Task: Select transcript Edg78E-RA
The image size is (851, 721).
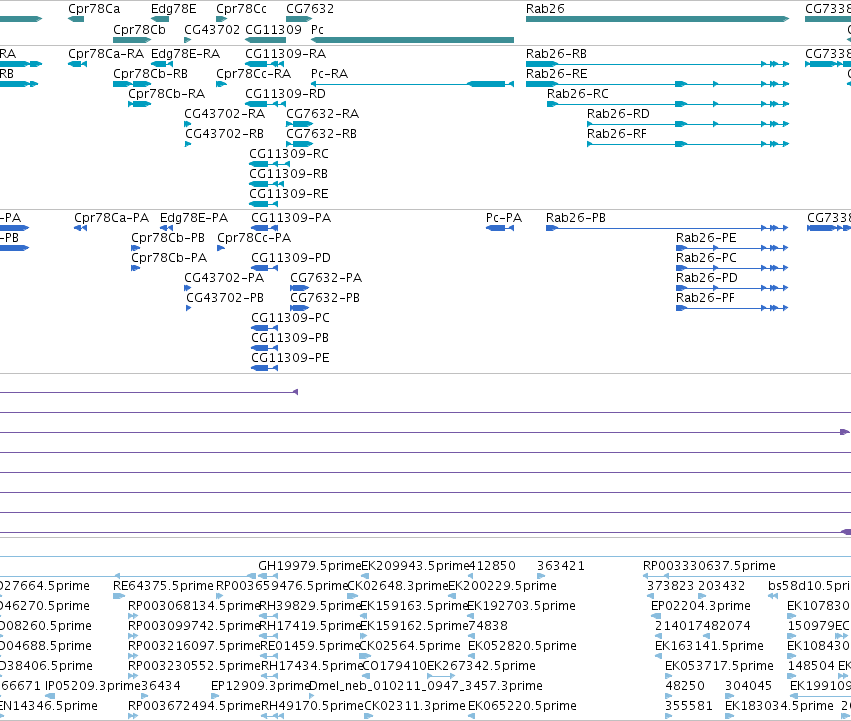Action: tap(185, 54)
